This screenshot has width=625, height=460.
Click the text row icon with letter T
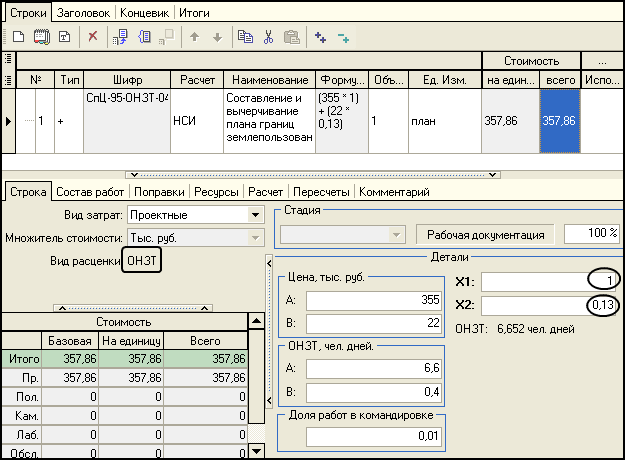click(65, 37)
